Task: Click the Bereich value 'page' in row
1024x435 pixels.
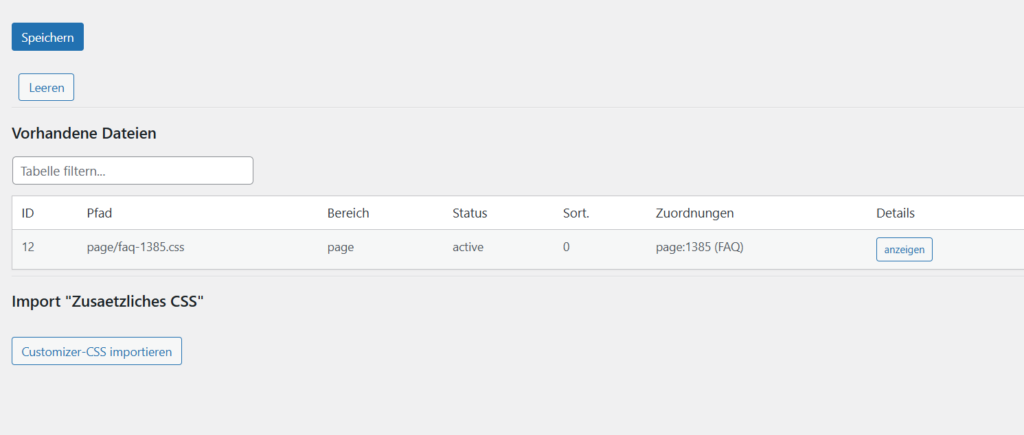Action: point(341,248)
